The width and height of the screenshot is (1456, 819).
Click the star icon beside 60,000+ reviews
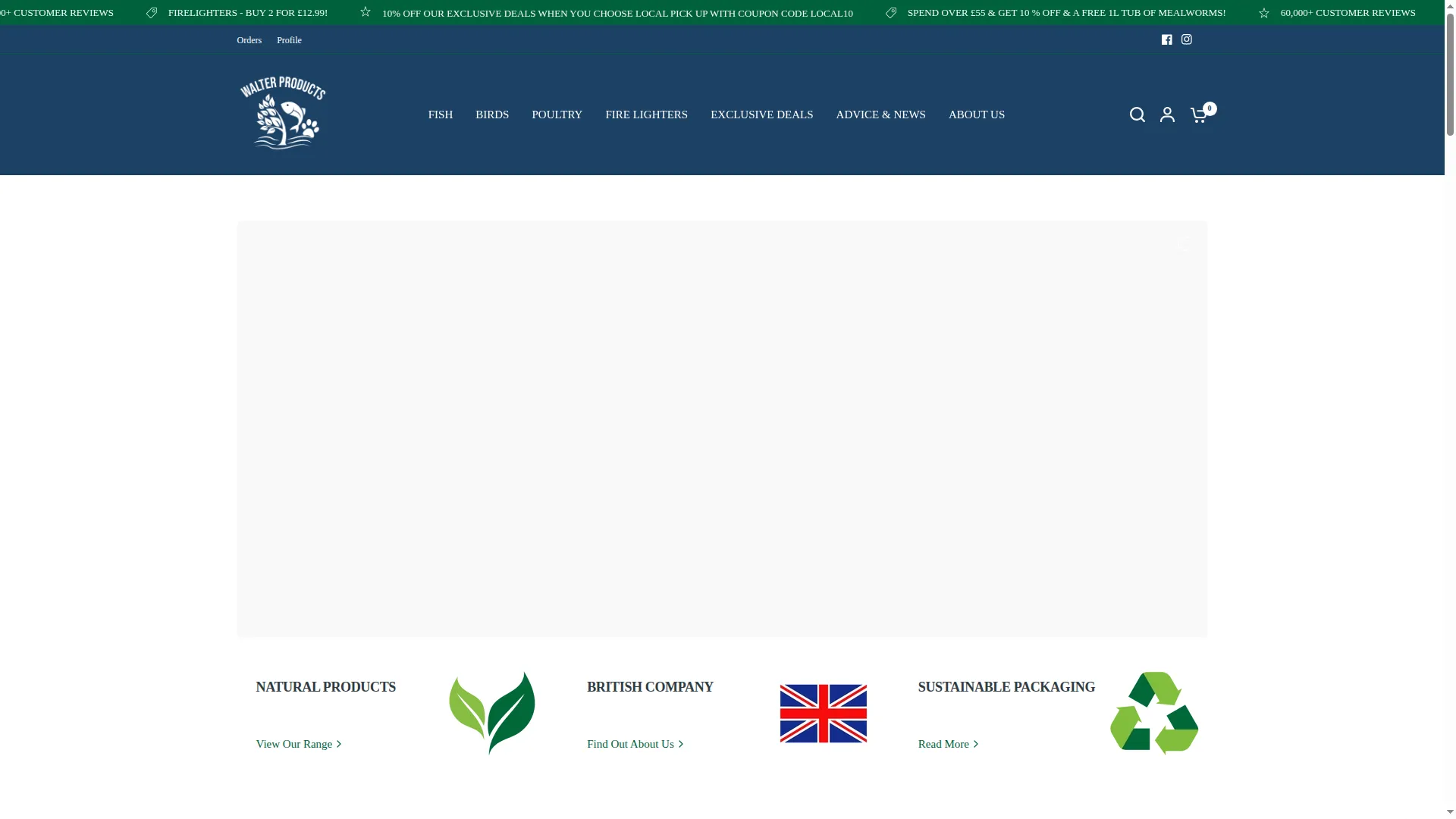(x=1264, y=13)
